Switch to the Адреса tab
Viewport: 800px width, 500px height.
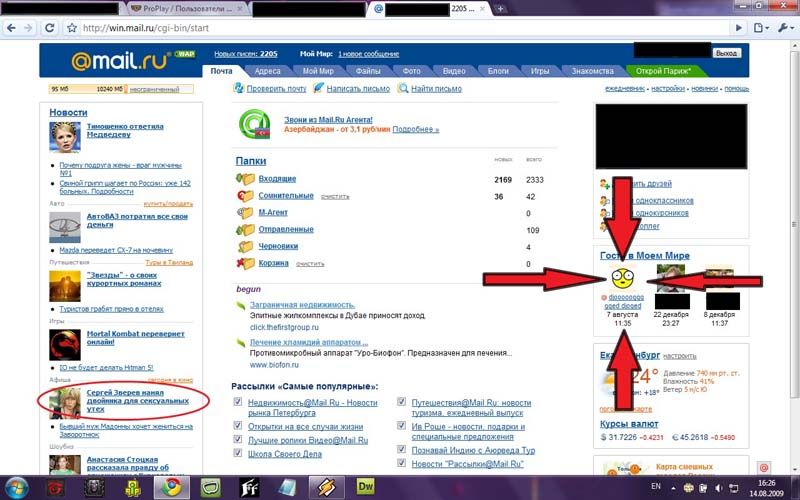(x=267, y=71)
